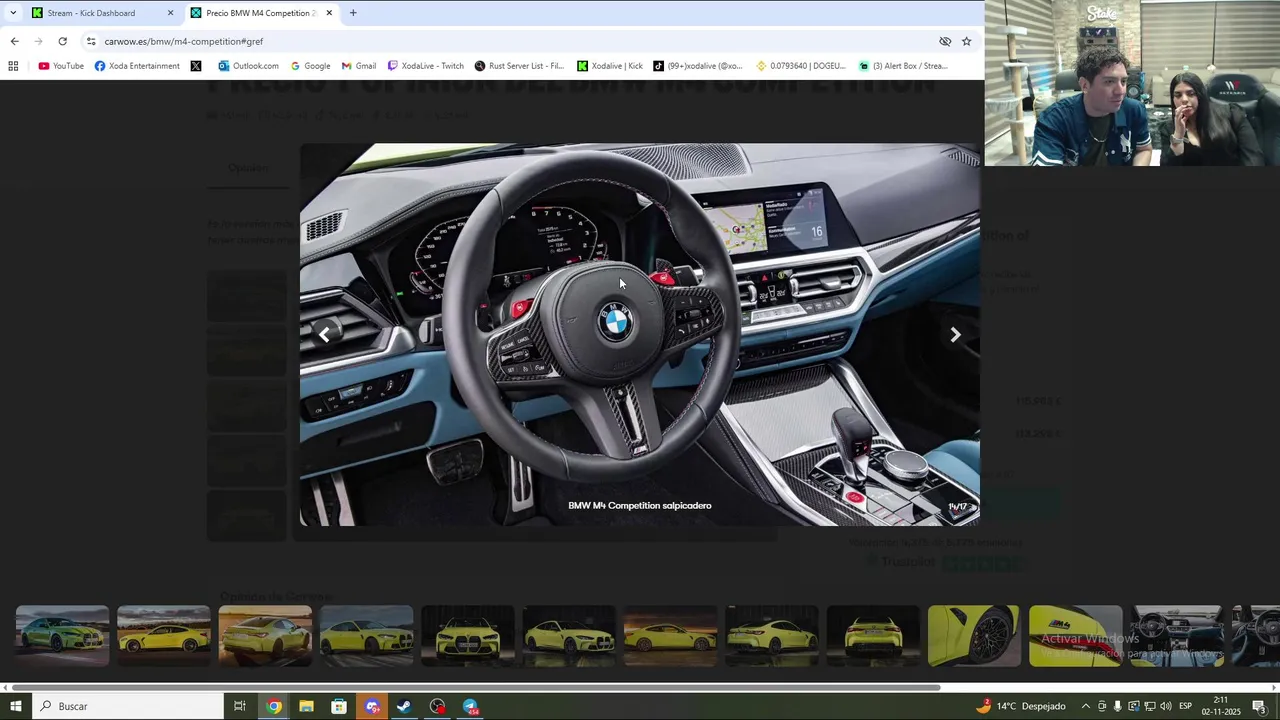1280x720 pixels.
Task: Open the Xodalive | Kick bookmark
Action: (610, 66)
